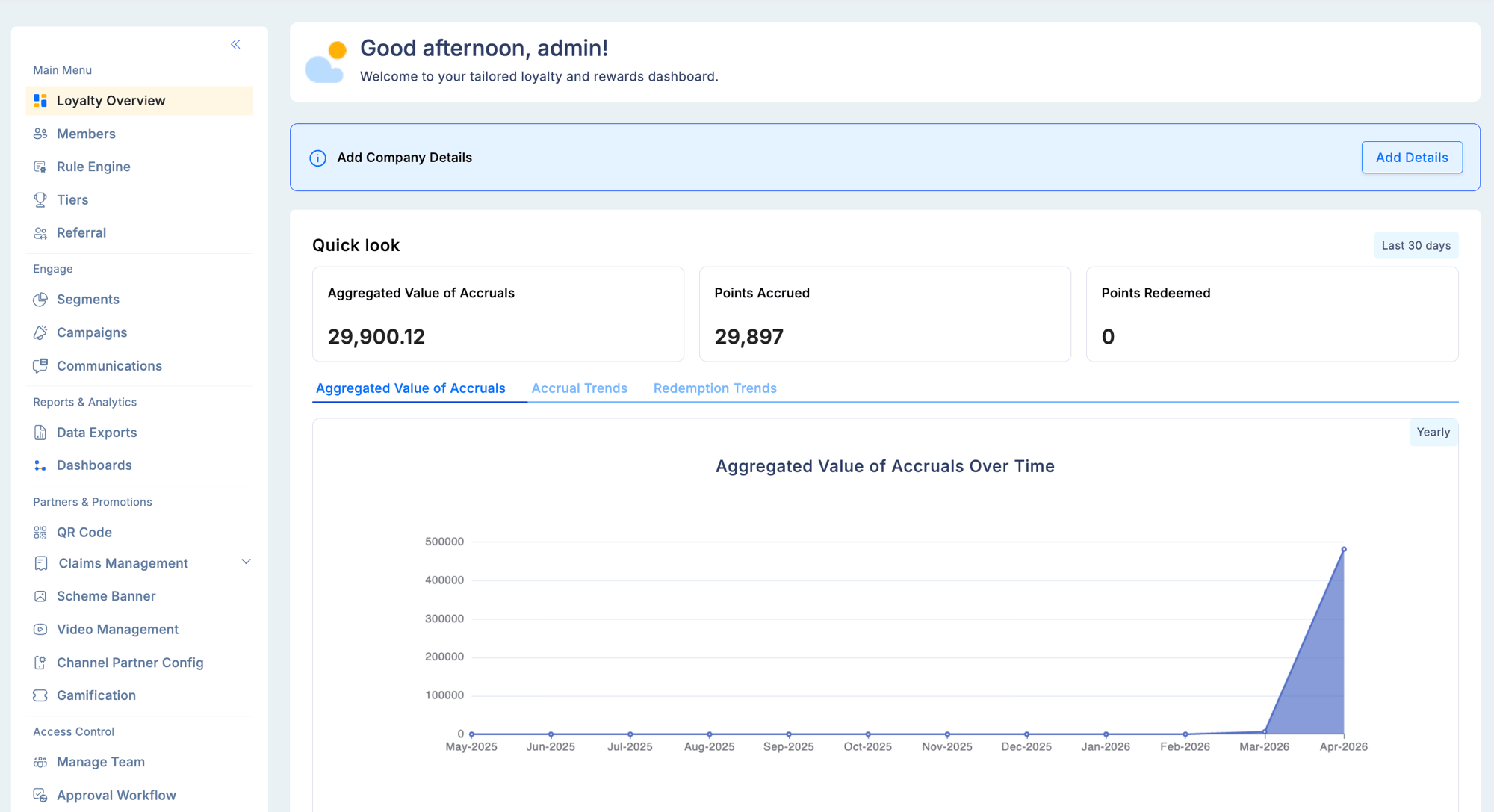
Task: Expand the Claims Management submenu chevron
Action: [246, 562]
